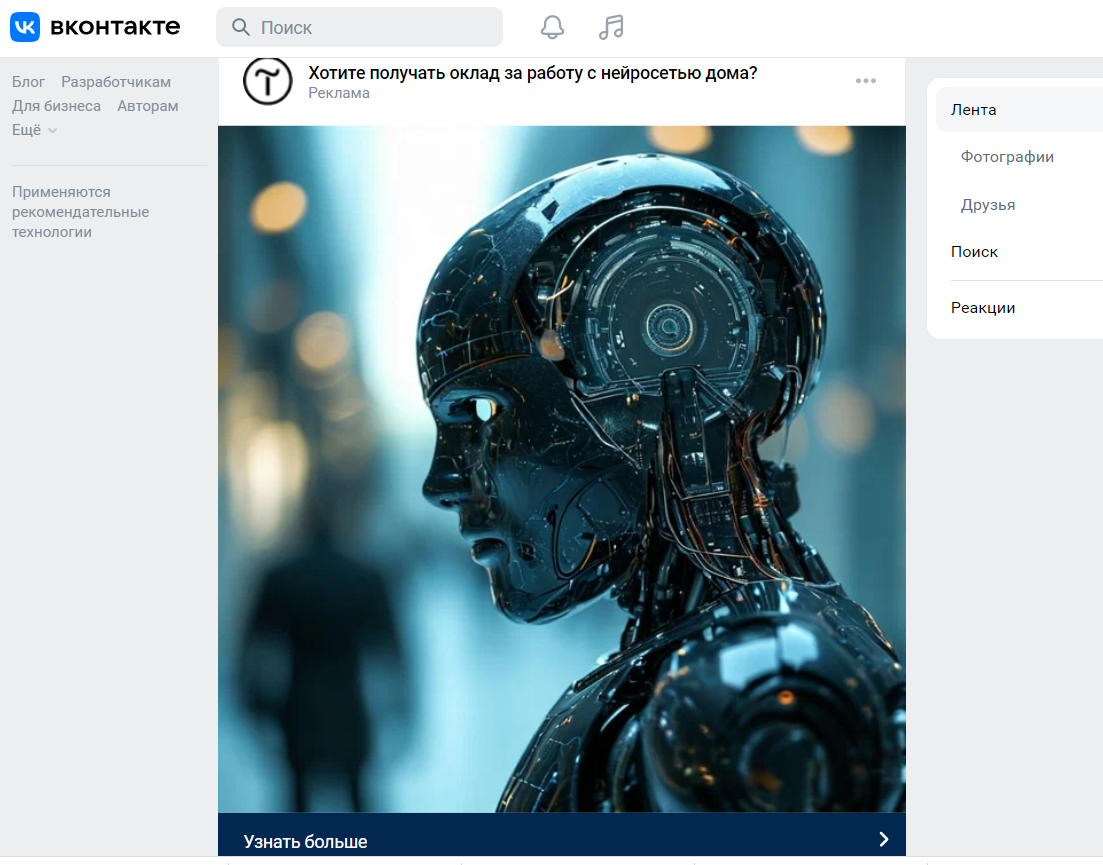Open the ad post three-dots menu
Screen dimensions: 1103x865
click(x=865, y=81)
